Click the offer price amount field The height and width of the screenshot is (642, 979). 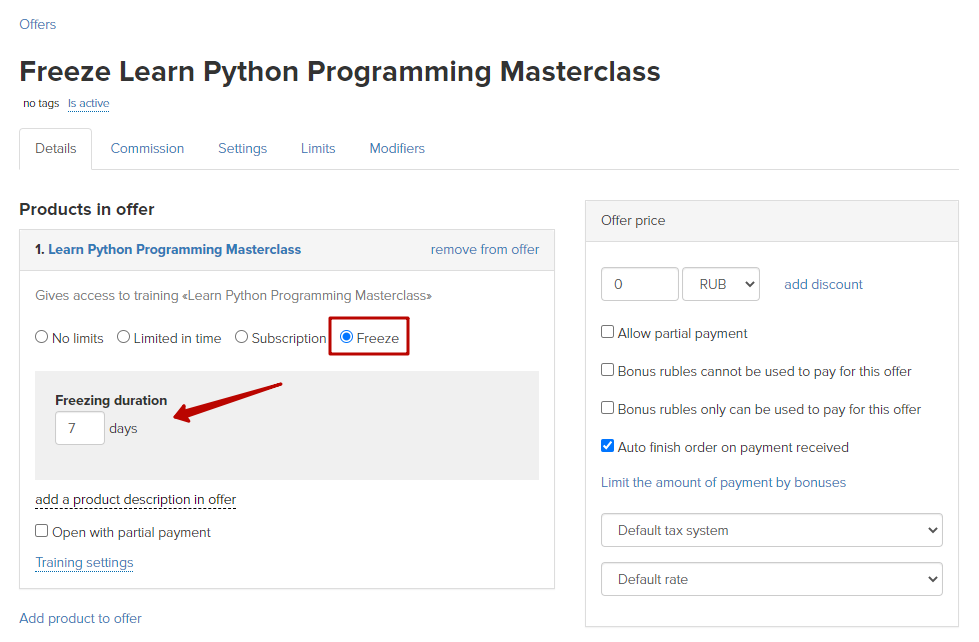(x=640, y=284)
